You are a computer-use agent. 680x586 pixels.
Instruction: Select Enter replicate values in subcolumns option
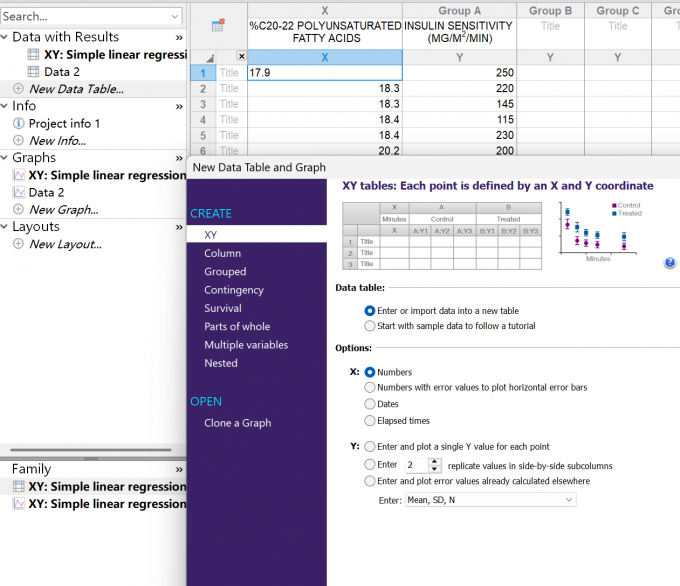(x=369, y=465)
